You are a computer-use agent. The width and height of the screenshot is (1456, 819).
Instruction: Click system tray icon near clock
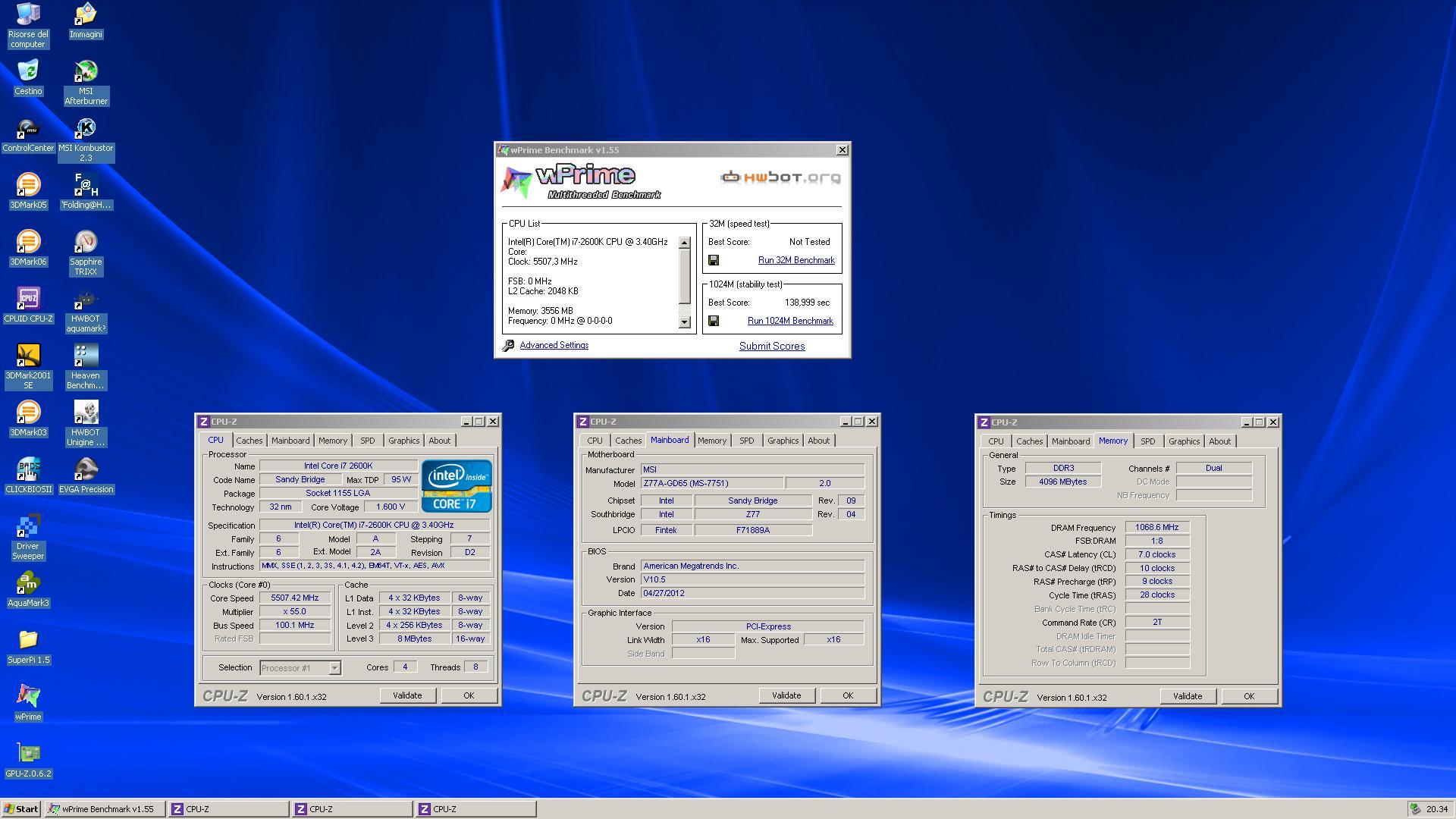tap(1415, 809)
